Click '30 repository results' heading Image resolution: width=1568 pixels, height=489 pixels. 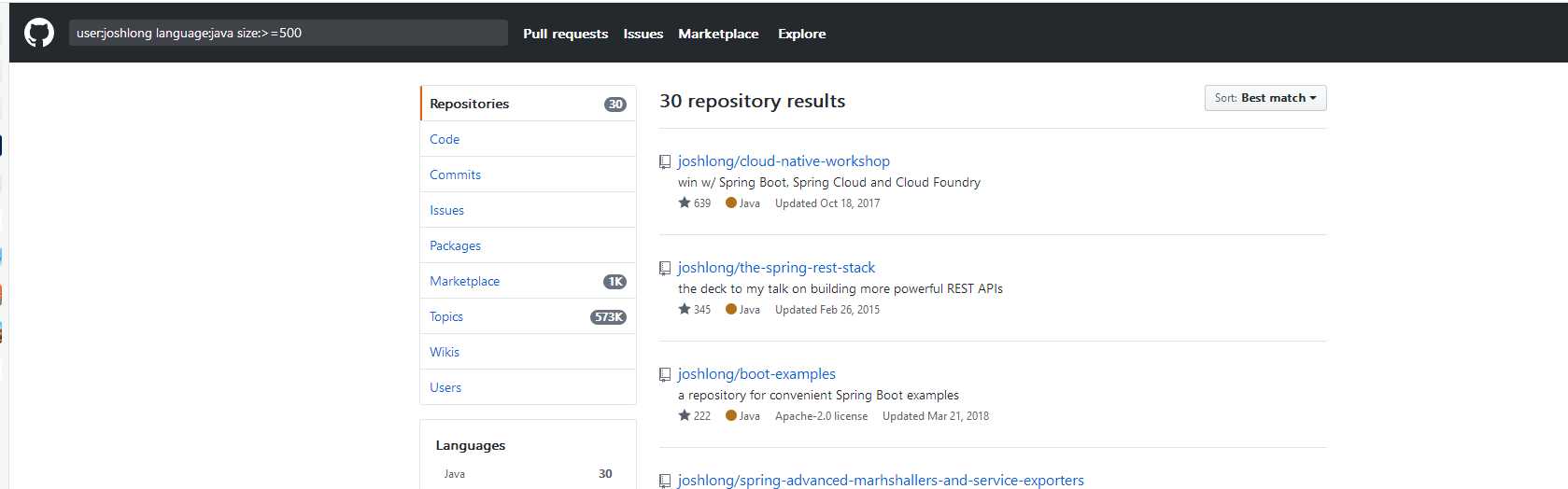coord(752,101)
